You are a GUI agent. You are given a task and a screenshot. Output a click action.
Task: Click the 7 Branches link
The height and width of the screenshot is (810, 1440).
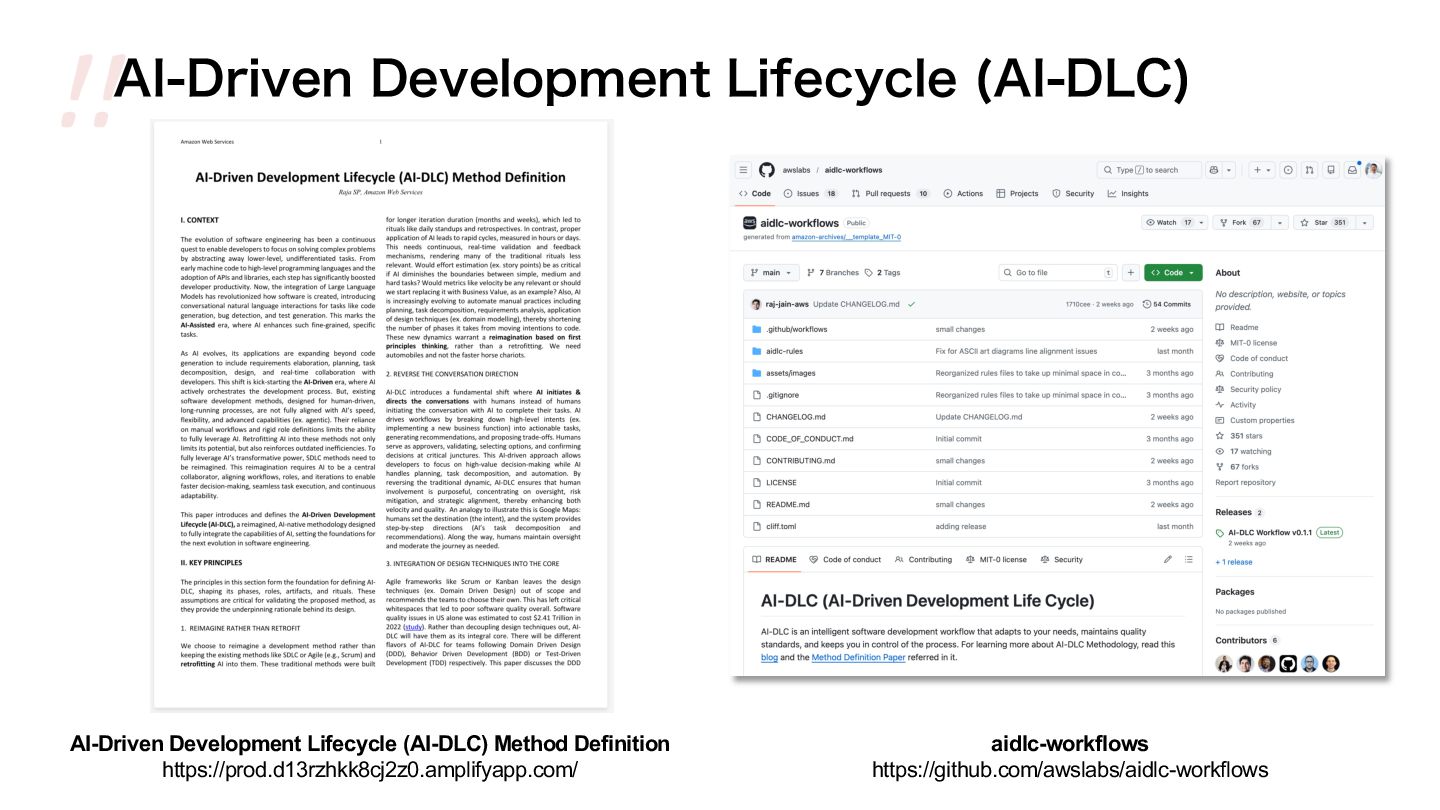click(832, 272)
